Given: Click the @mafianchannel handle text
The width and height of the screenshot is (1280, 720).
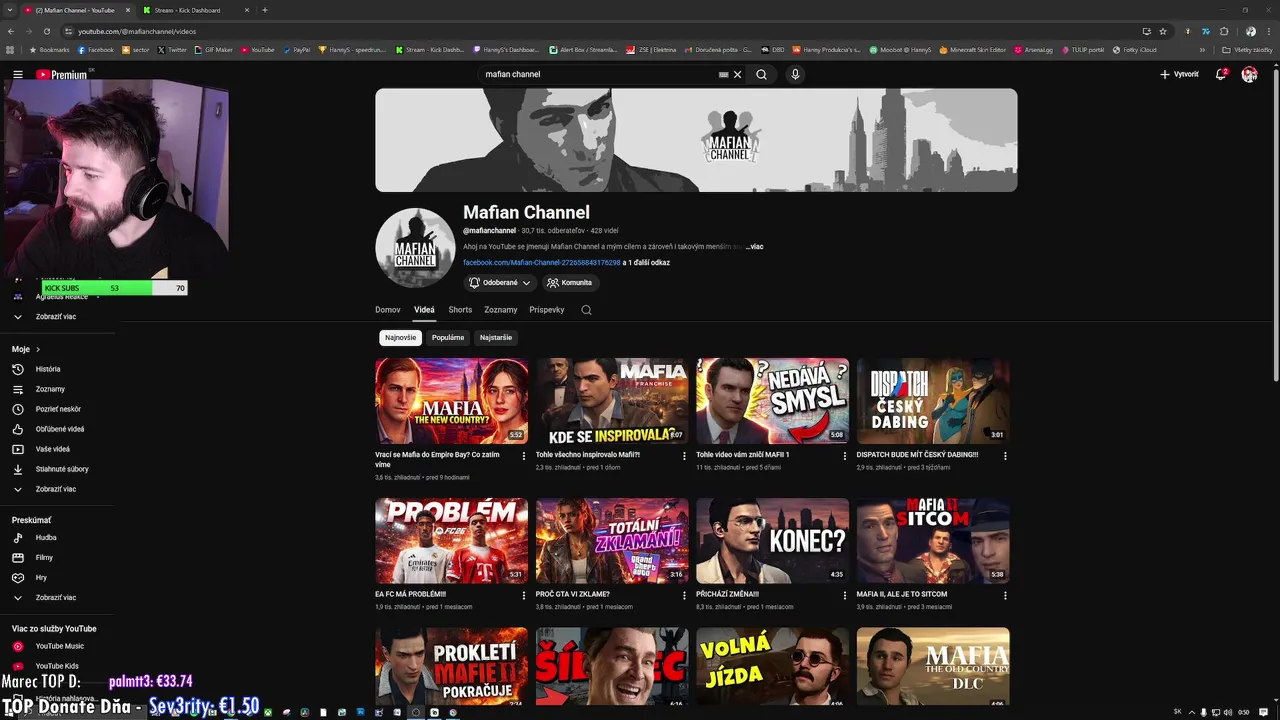Looking at the screenshot, I should coord(489,231).
